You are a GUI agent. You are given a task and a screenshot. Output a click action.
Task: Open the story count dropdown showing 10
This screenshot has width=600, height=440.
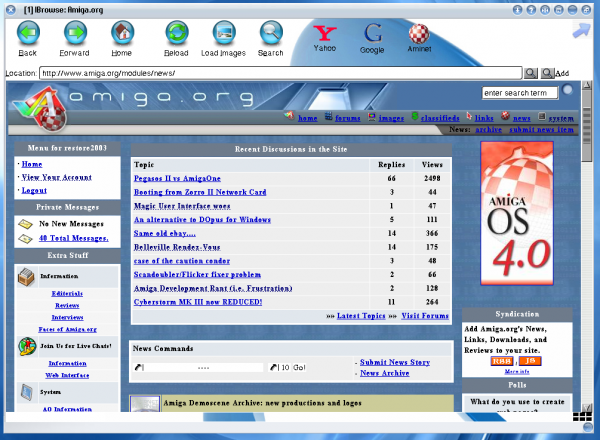point(279,368)
